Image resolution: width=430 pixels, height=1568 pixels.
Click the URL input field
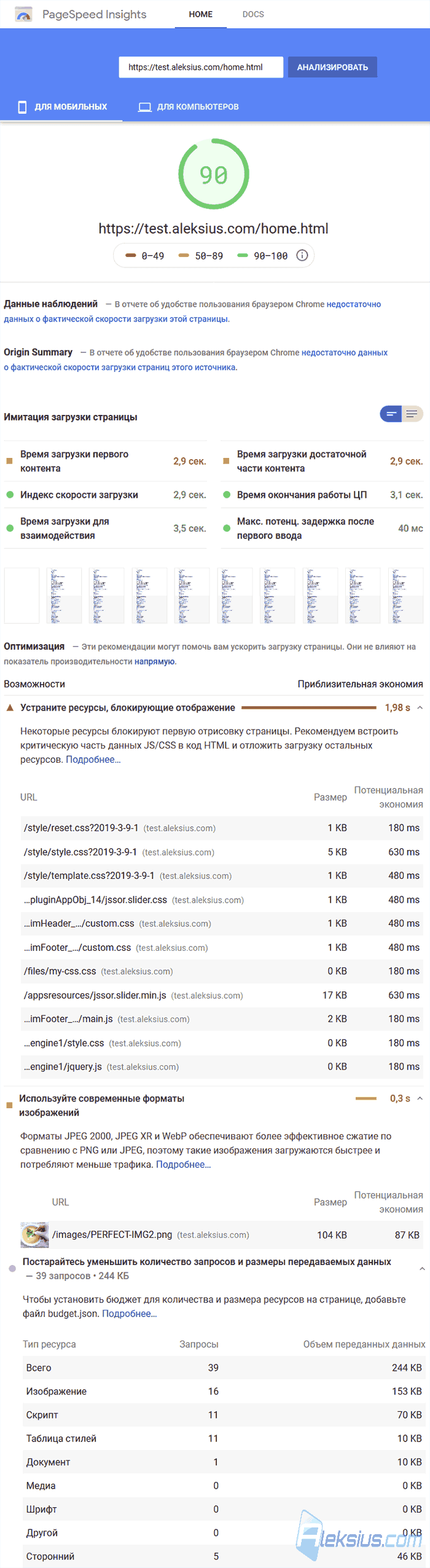click(x=201, y=67)
